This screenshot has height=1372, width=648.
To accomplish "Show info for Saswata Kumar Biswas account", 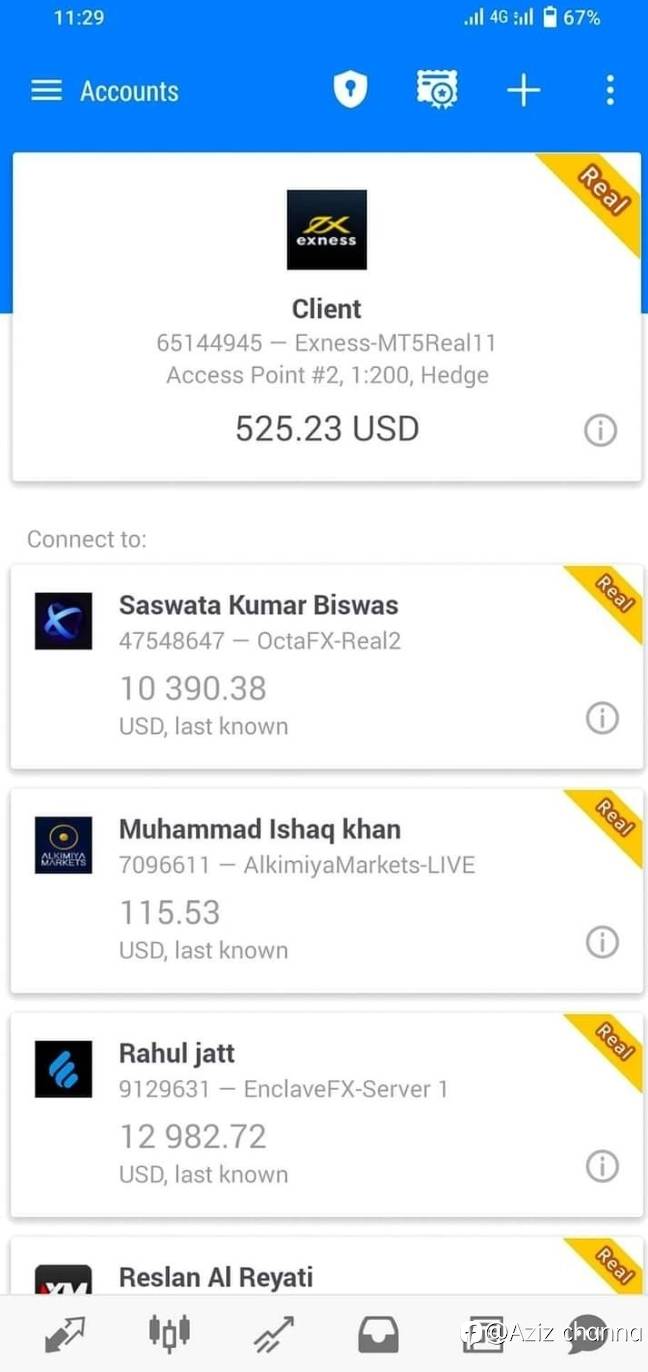I will pyautogui.click(x=602, y=718).
